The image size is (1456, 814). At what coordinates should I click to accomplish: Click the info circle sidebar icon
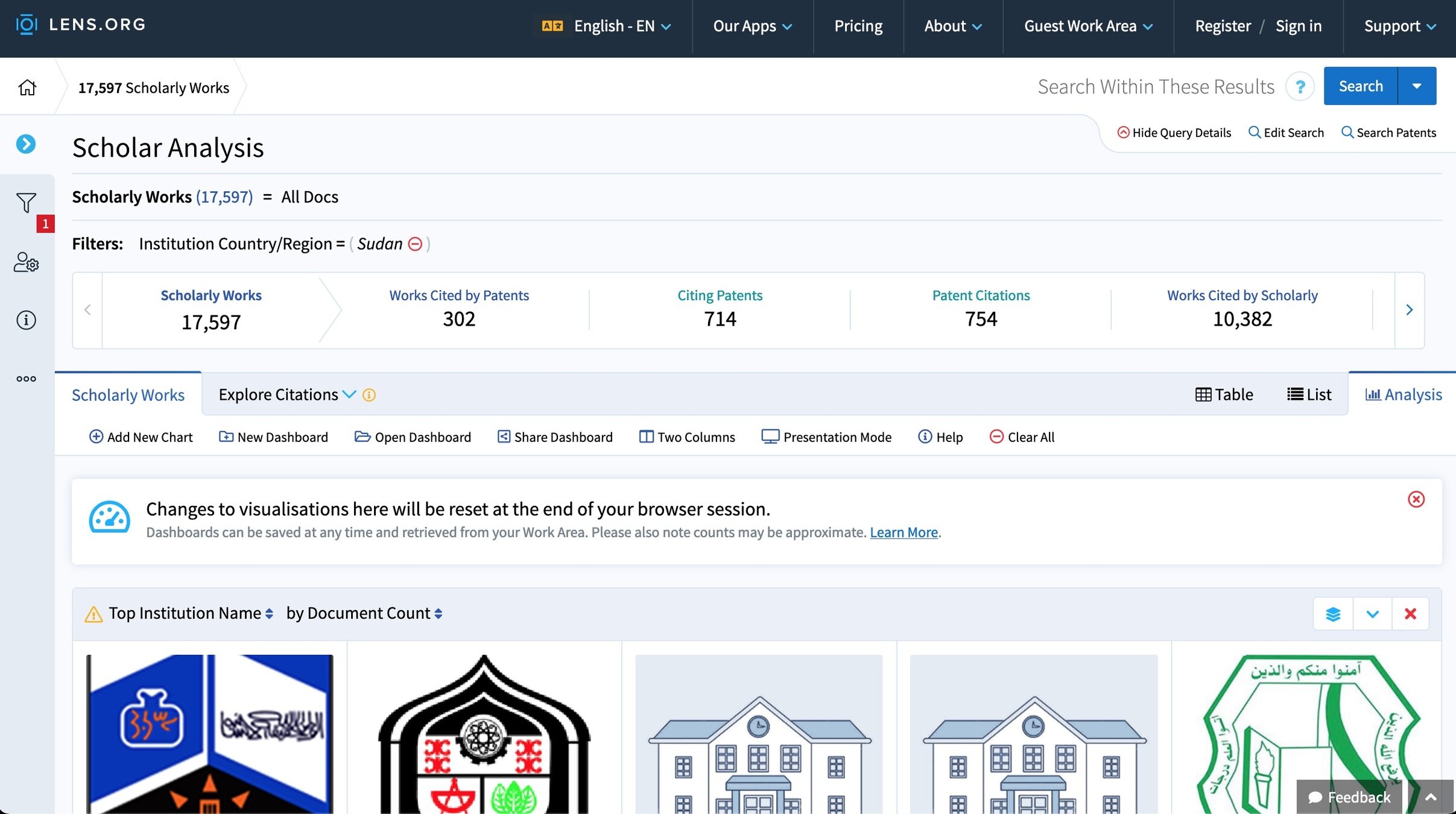click(26, 320)
